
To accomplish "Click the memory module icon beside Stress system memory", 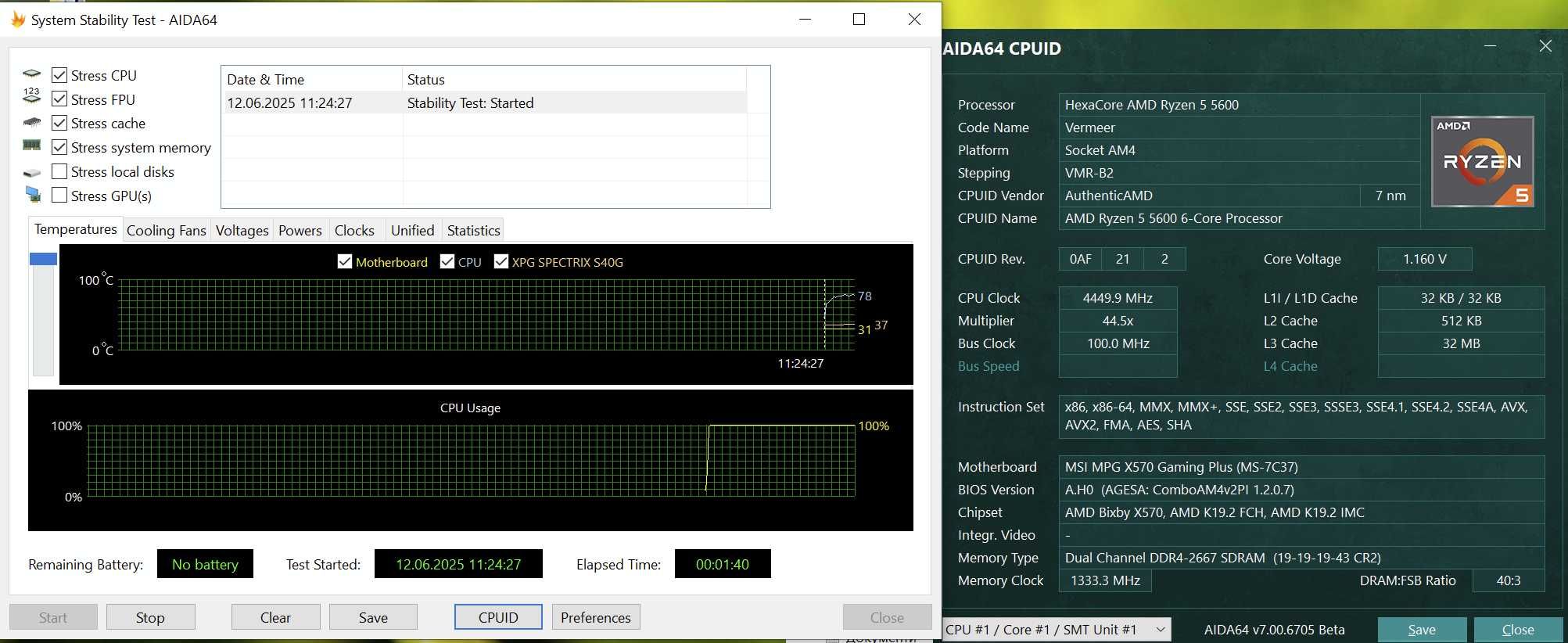I will coord(32,145).
